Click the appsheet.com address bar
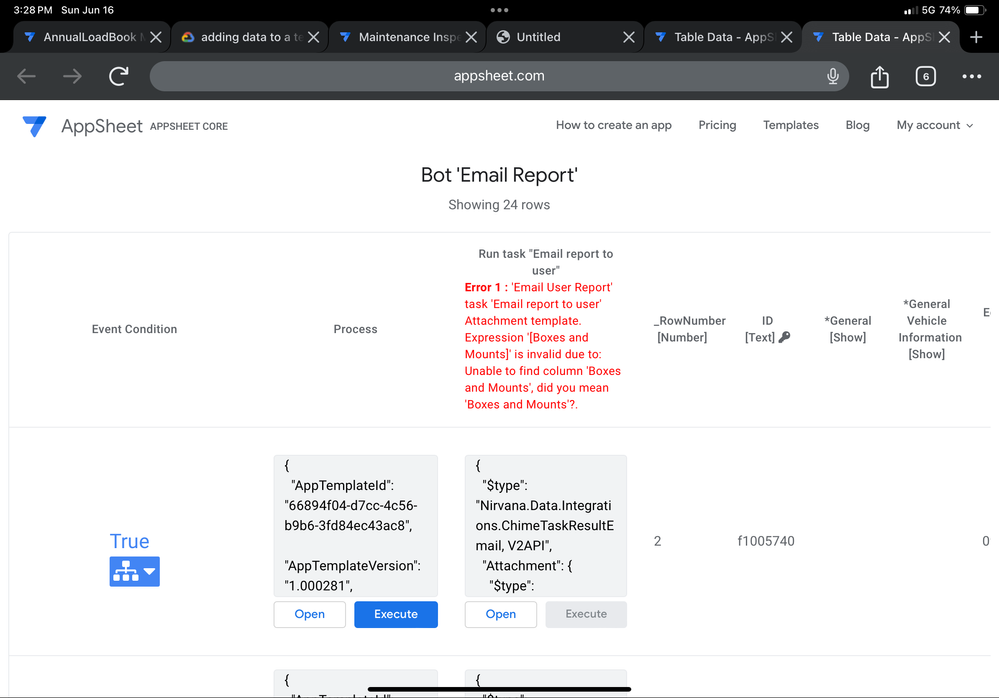 pos(499,76)
